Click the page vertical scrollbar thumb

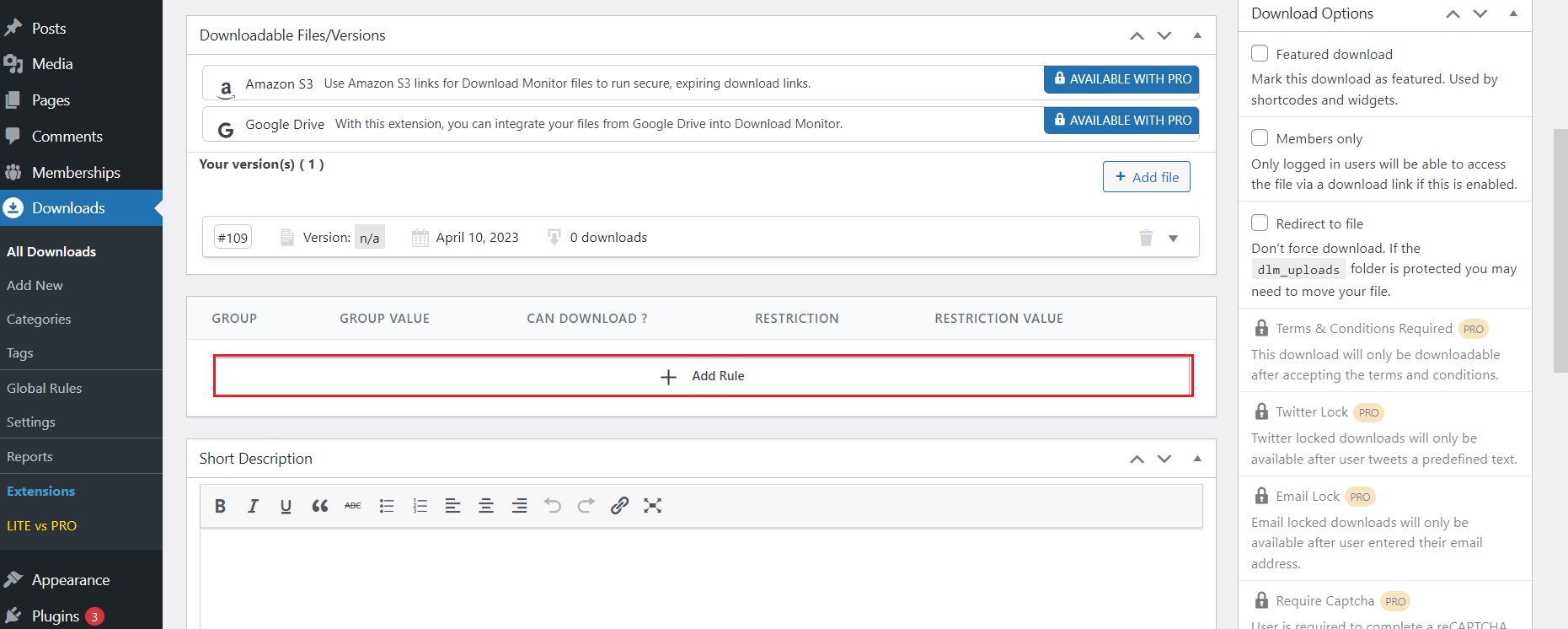[1560, 250]
